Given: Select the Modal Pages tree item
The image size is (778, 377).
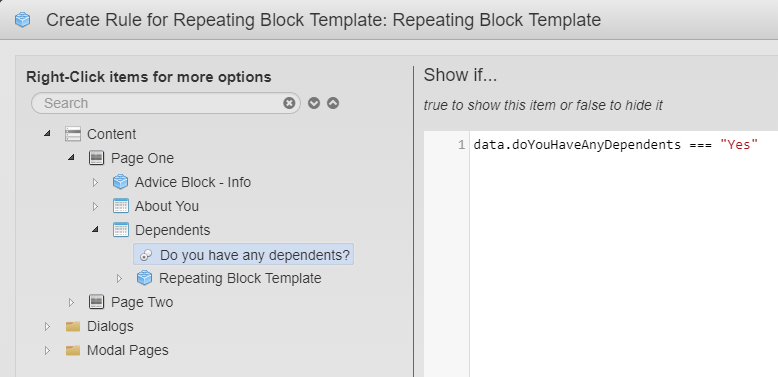Looking at the screenshot, I should pyautogui.click(x=128, y=350).
